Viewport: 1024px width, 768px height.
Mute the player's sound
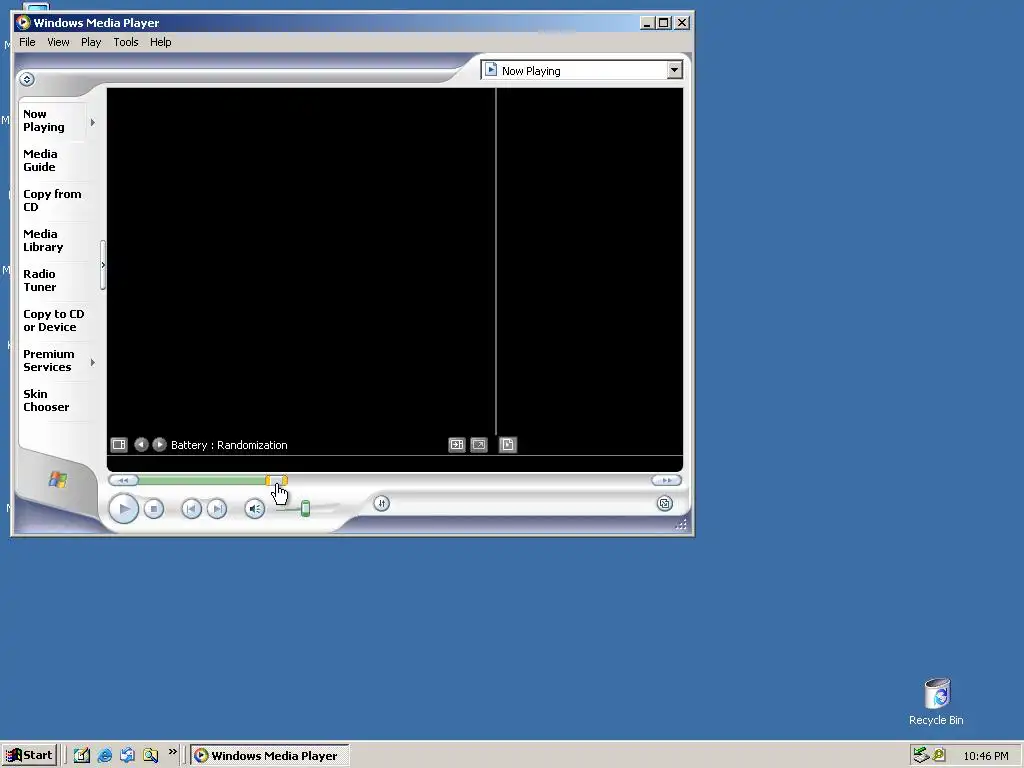(255, 509)
